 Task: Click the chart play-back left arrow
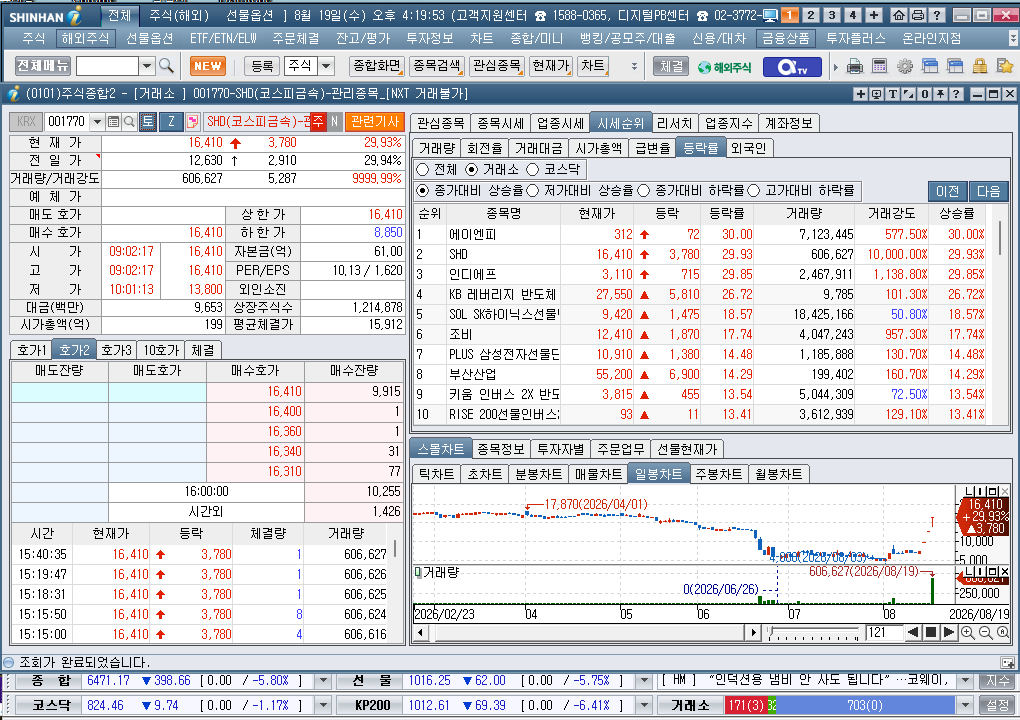click(x=913, y=632)
